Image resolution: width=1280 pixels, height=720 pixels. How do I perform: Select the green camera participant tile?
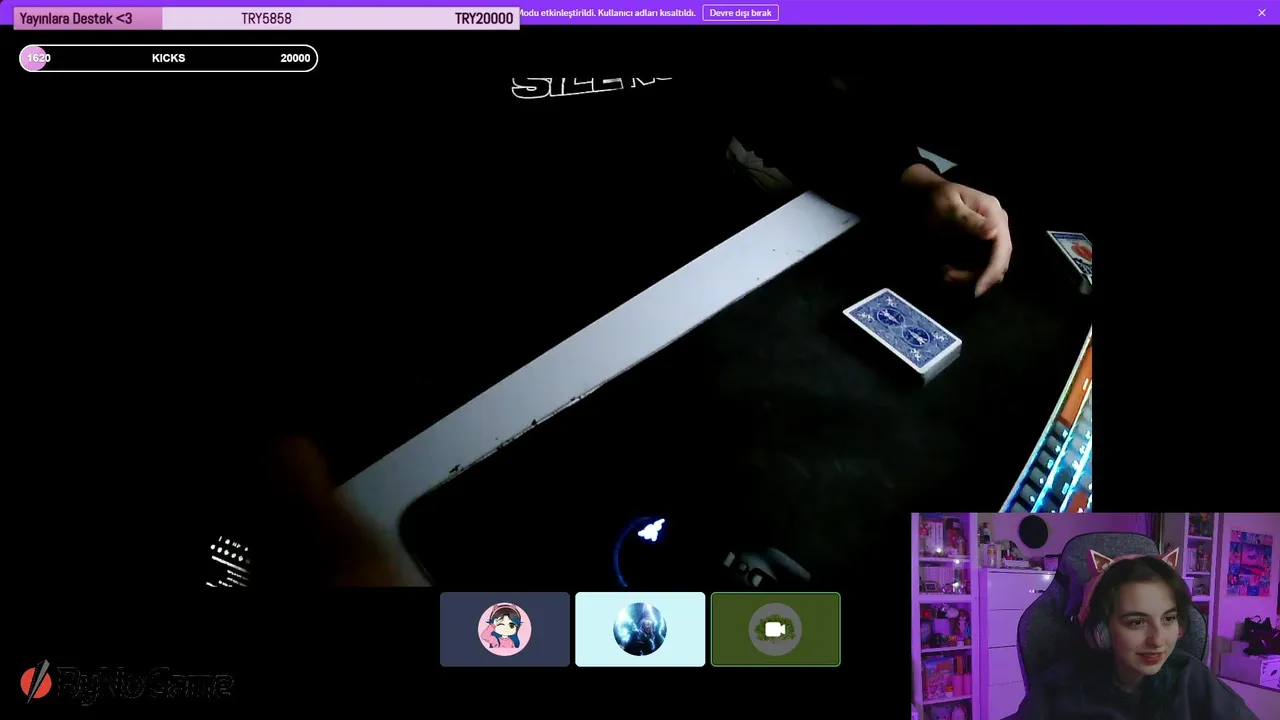click(775, 629)
